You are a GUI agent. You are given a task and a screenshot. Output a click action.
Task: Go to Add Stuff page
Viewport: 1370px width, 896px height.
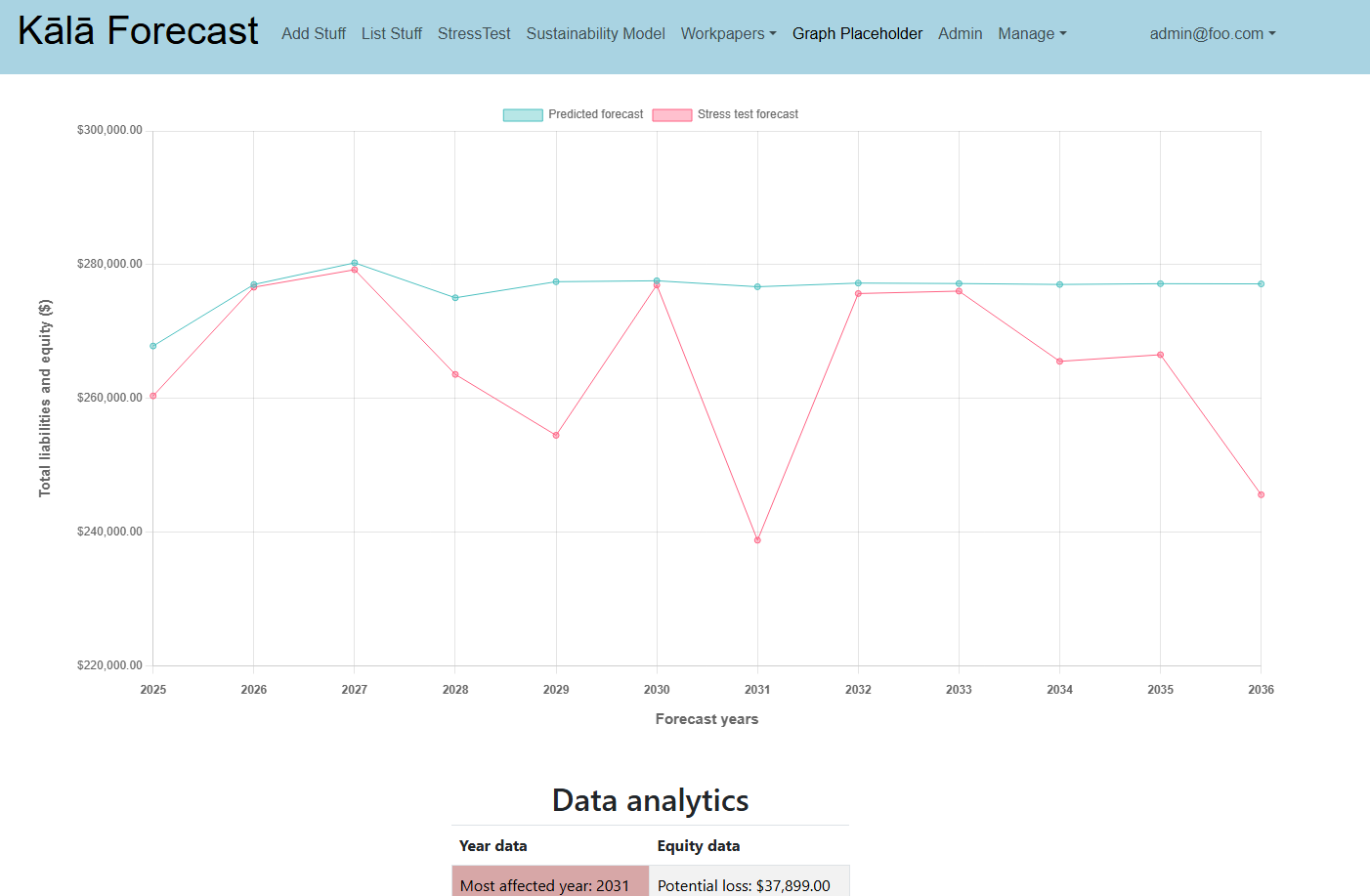pos(314,33)
